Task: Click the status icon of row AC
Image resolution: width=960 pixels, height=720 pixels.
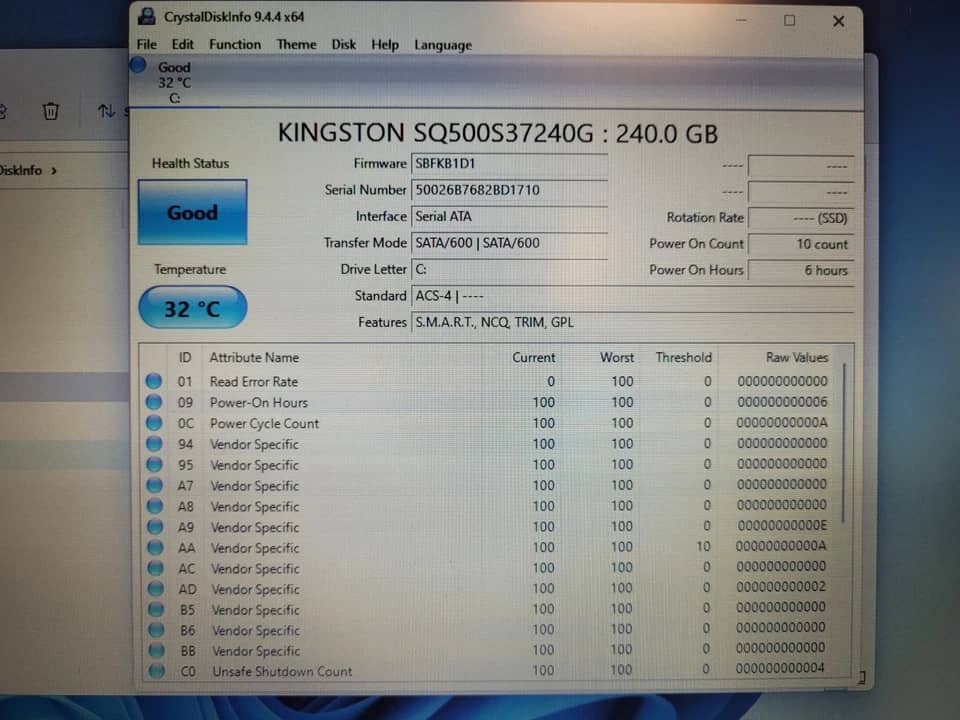Action: [x=156, y=568]
